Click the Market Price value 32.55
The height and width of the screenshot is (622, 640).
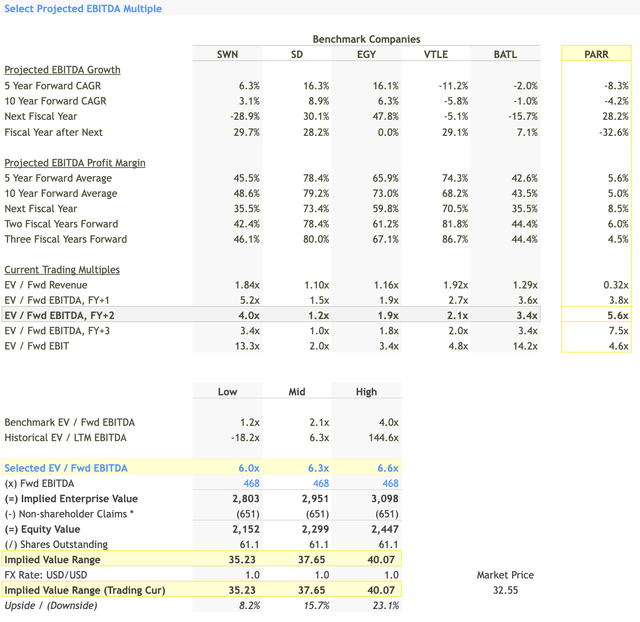tap(507, 591)
